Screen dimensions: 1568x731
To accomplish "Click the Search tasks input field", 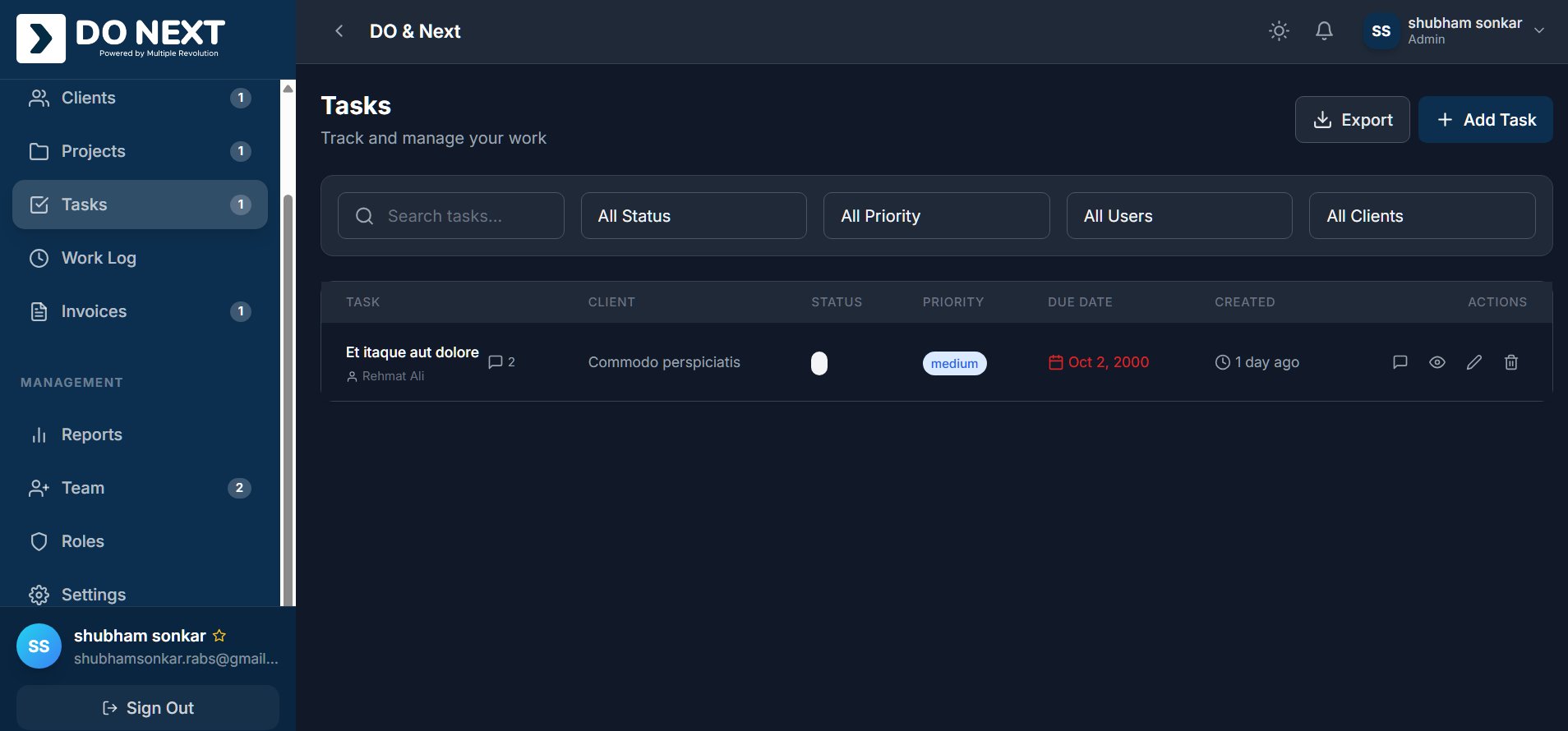I will click(460, 216).
